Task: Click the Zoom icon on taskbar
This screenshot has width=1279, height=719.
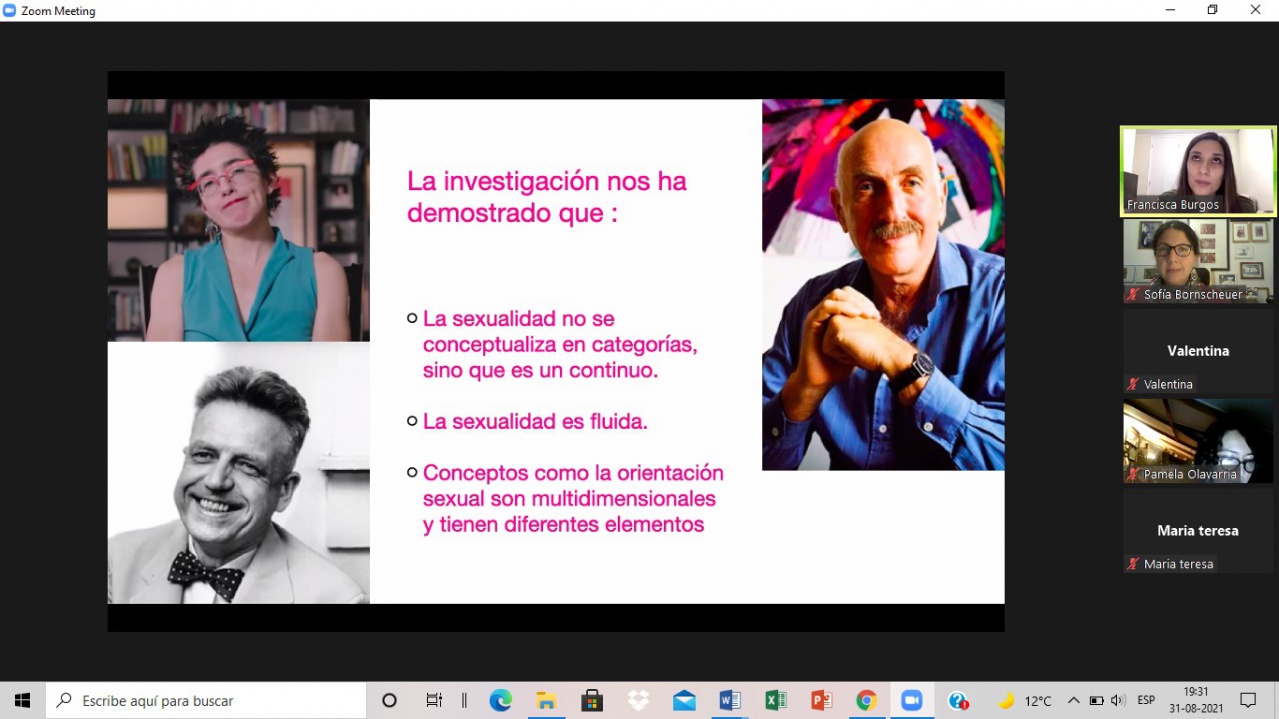Action: click(x=912, y=700)
